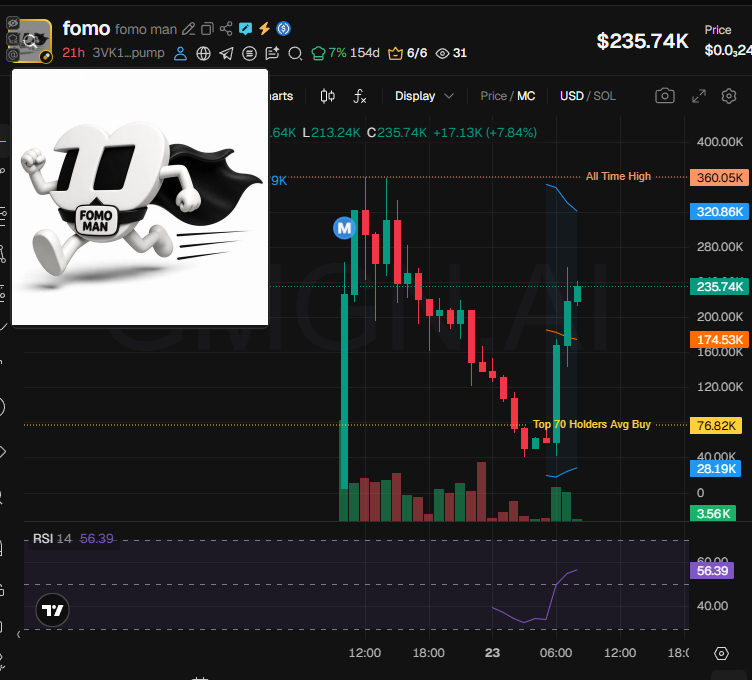Open the developer profile person icon
This screenshot has width=752, height=680.
[180, 53]
